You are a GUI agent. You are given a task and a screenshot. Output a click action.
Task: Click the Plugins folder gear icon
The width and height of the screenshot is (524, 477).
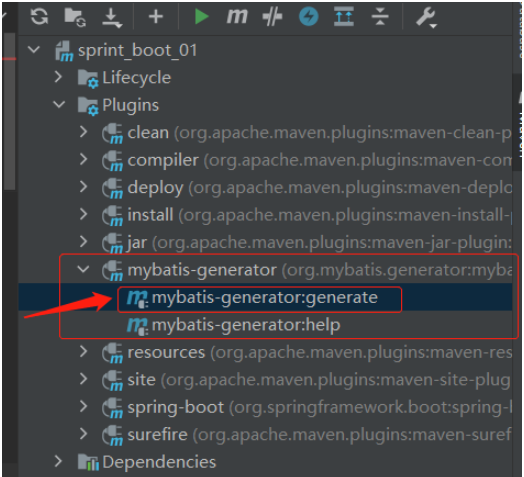tap(88, 106)
